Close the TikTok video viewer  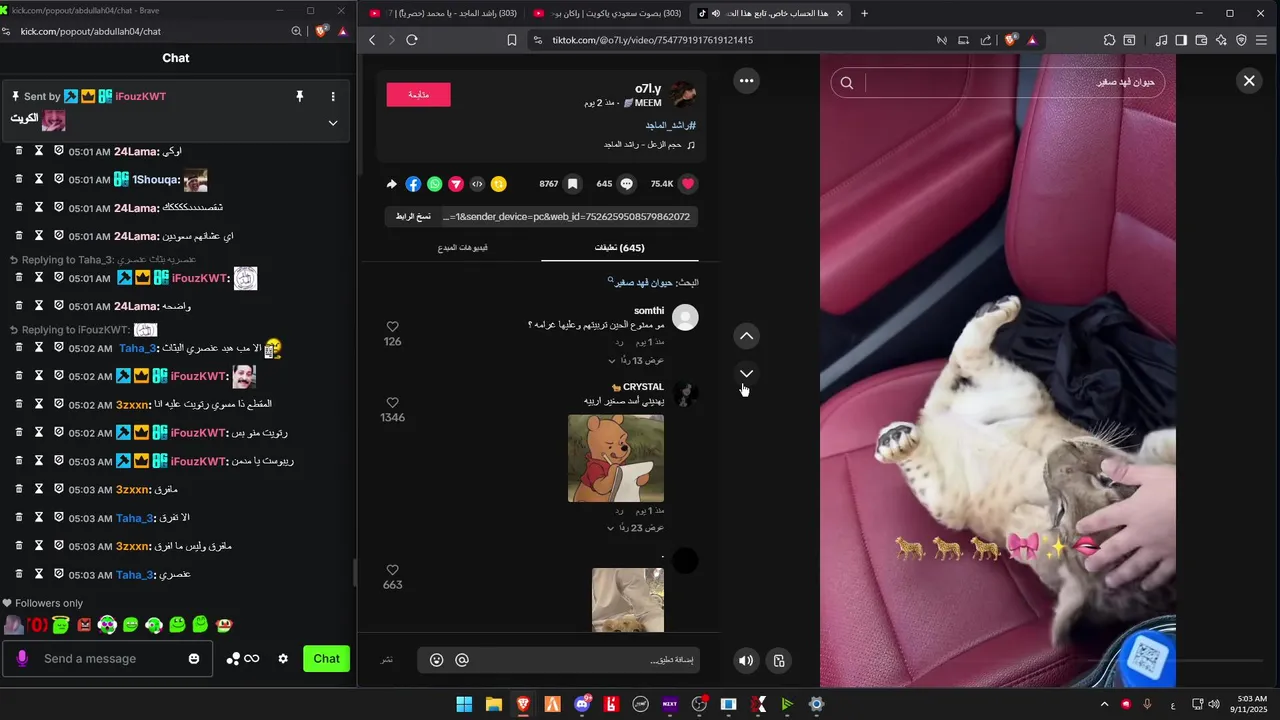point(1249,81)
